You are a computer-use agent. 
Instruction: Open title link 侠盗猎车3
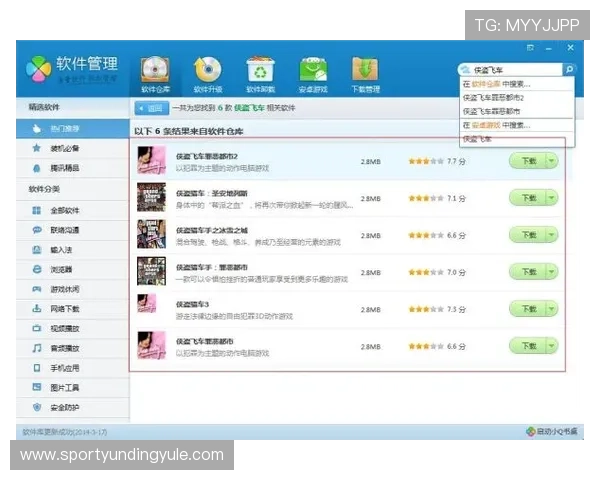click(192, 304)
